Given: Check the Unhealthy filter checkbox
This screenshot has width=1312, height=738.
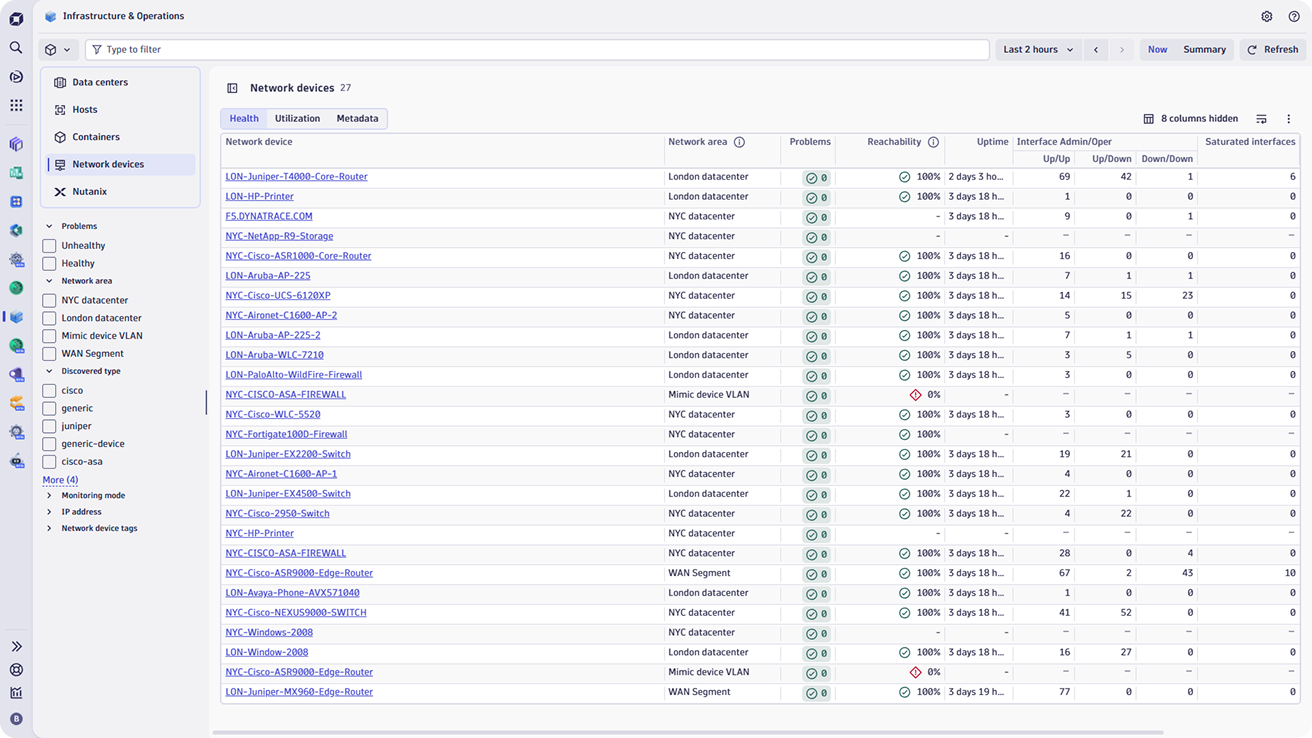Looking at the screenshot, I should [49, 246].
